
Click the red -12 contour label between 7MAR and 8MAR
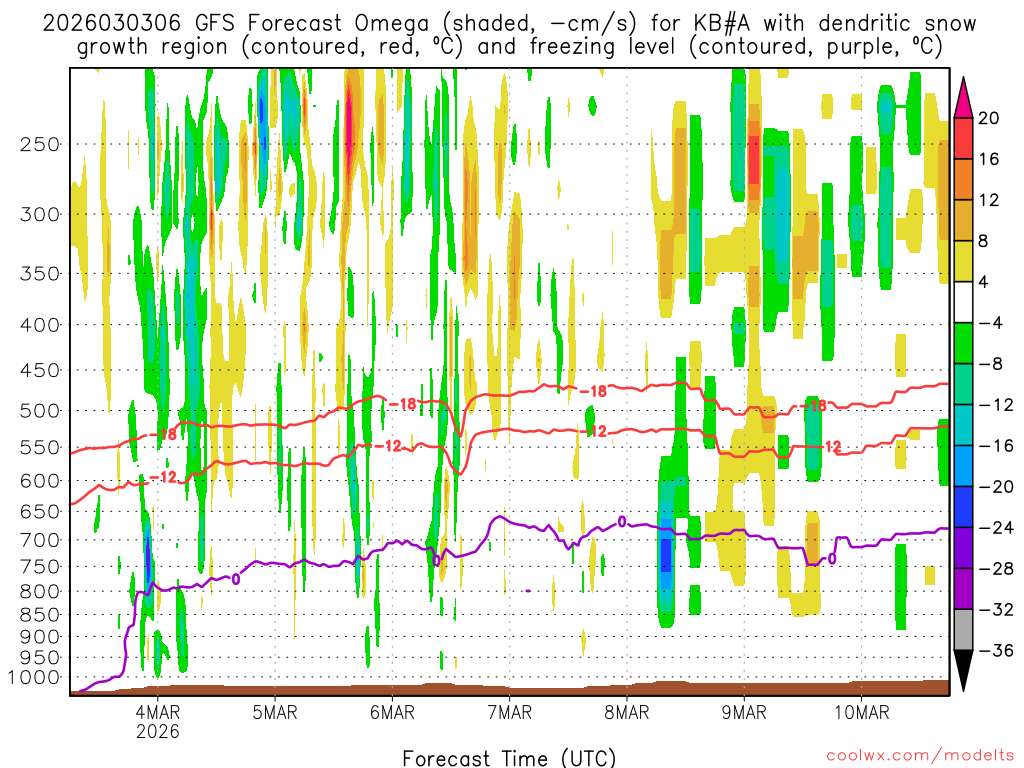[x=593, y=432]
